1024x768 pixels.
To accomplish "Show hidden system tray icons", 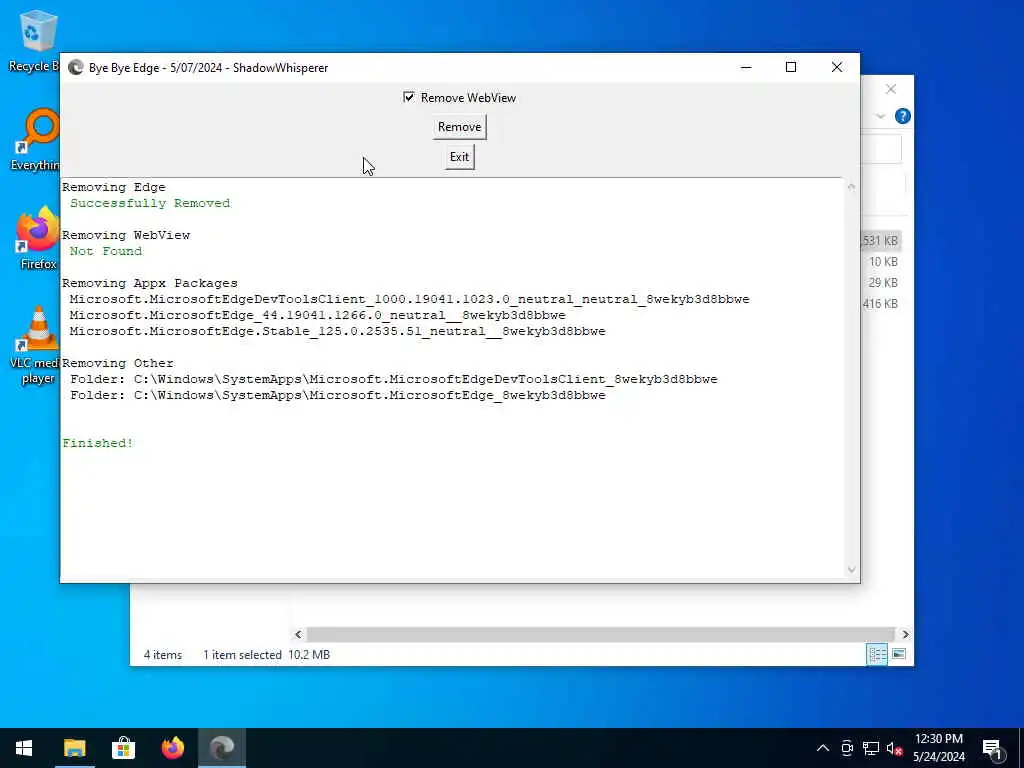I will (x=823, y=748).
